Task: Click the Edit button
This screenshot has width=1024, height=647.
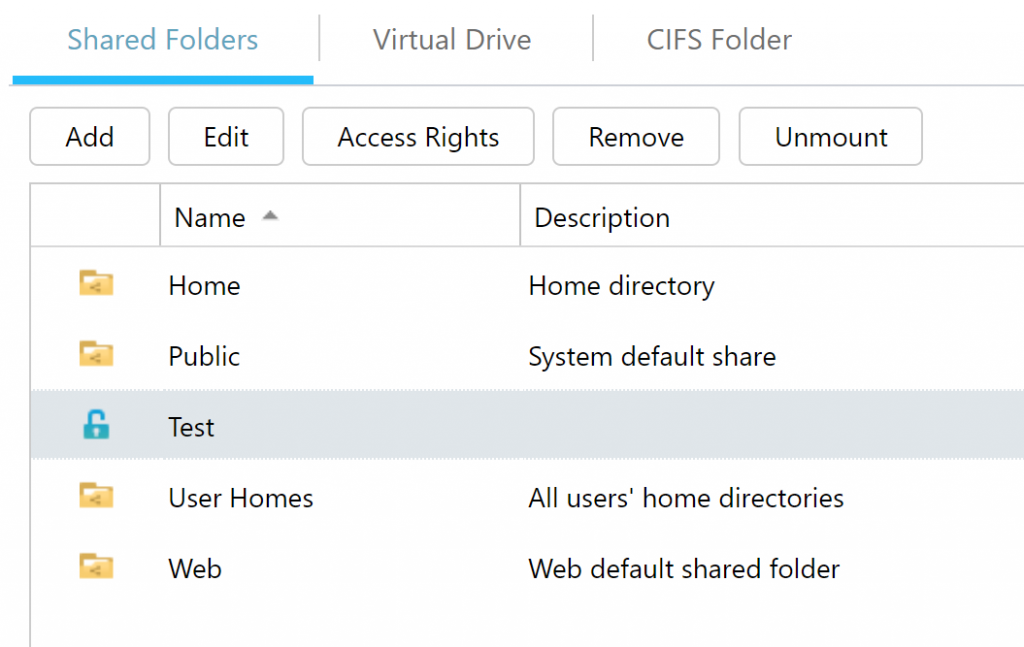Action: tap(225, 136)
